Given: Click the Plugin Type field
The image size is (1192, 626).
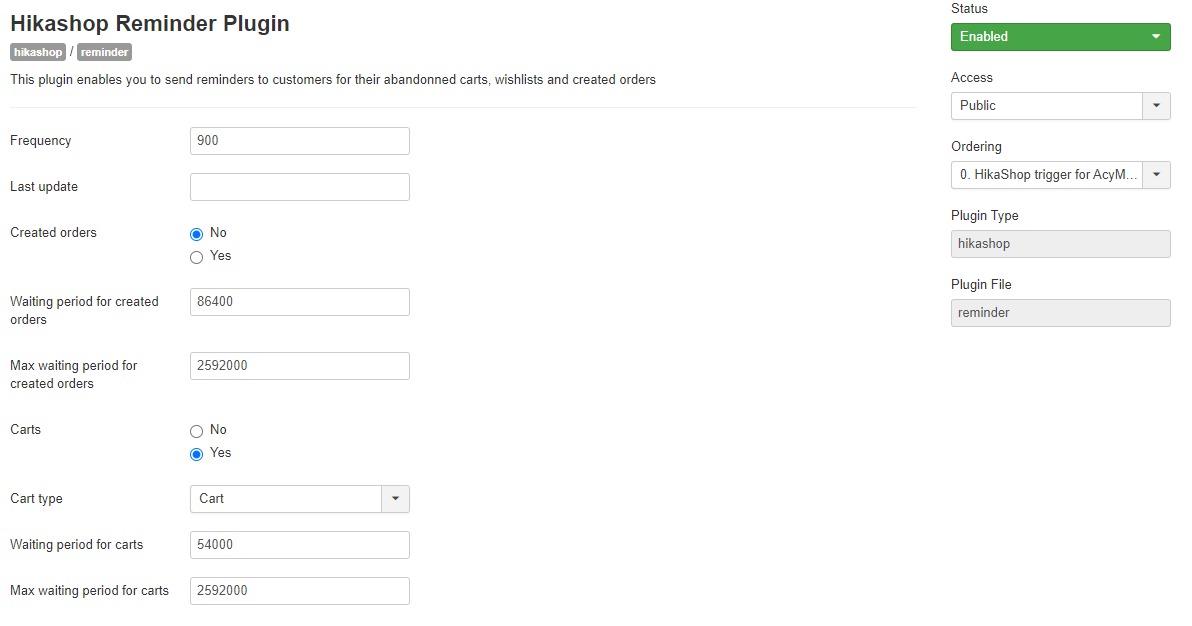Looking at the screenshot, I should (1060, 244).
